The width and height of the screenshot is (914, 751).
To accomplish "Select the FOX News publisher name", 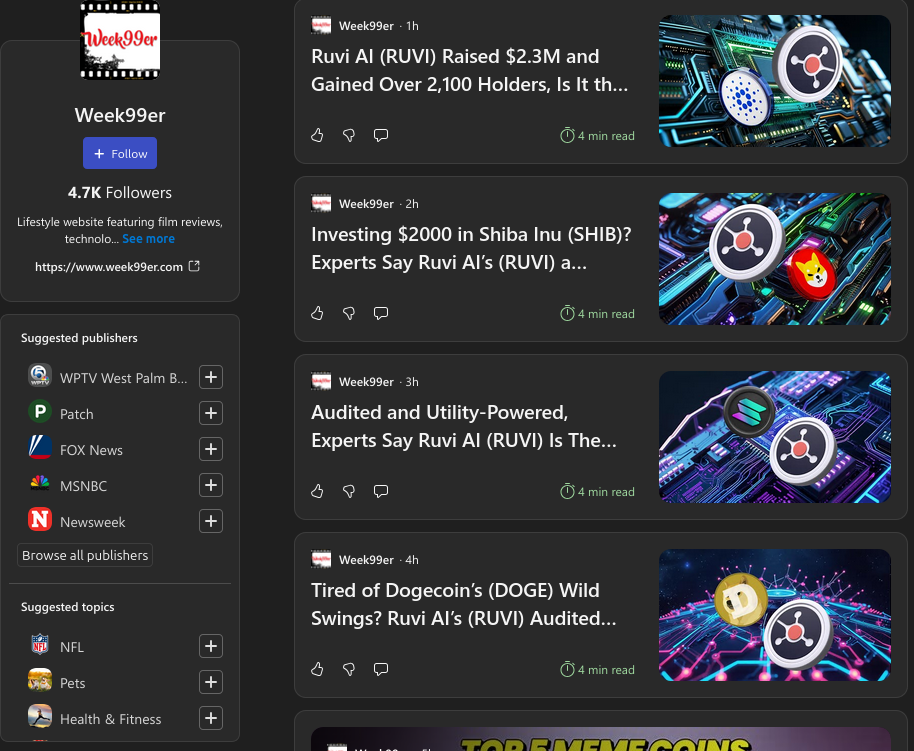I will coord(92,451).
